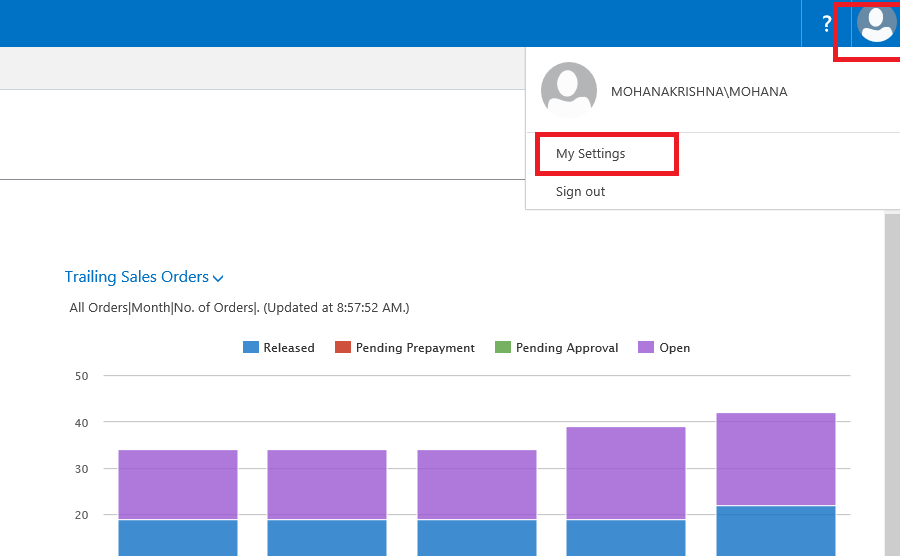Click the Trailing Sales Orders chart title
This screenshot has height=556, width=900.
(x=137, y=277)
